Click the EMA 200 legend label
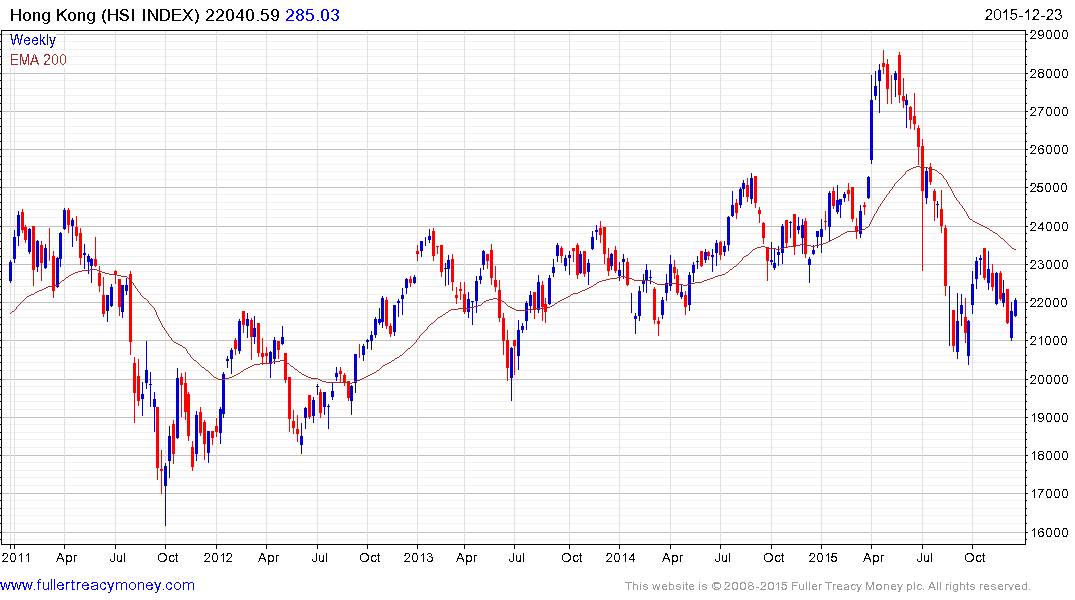The height and width of the screenshot is (600, 1075). [38, 60]
